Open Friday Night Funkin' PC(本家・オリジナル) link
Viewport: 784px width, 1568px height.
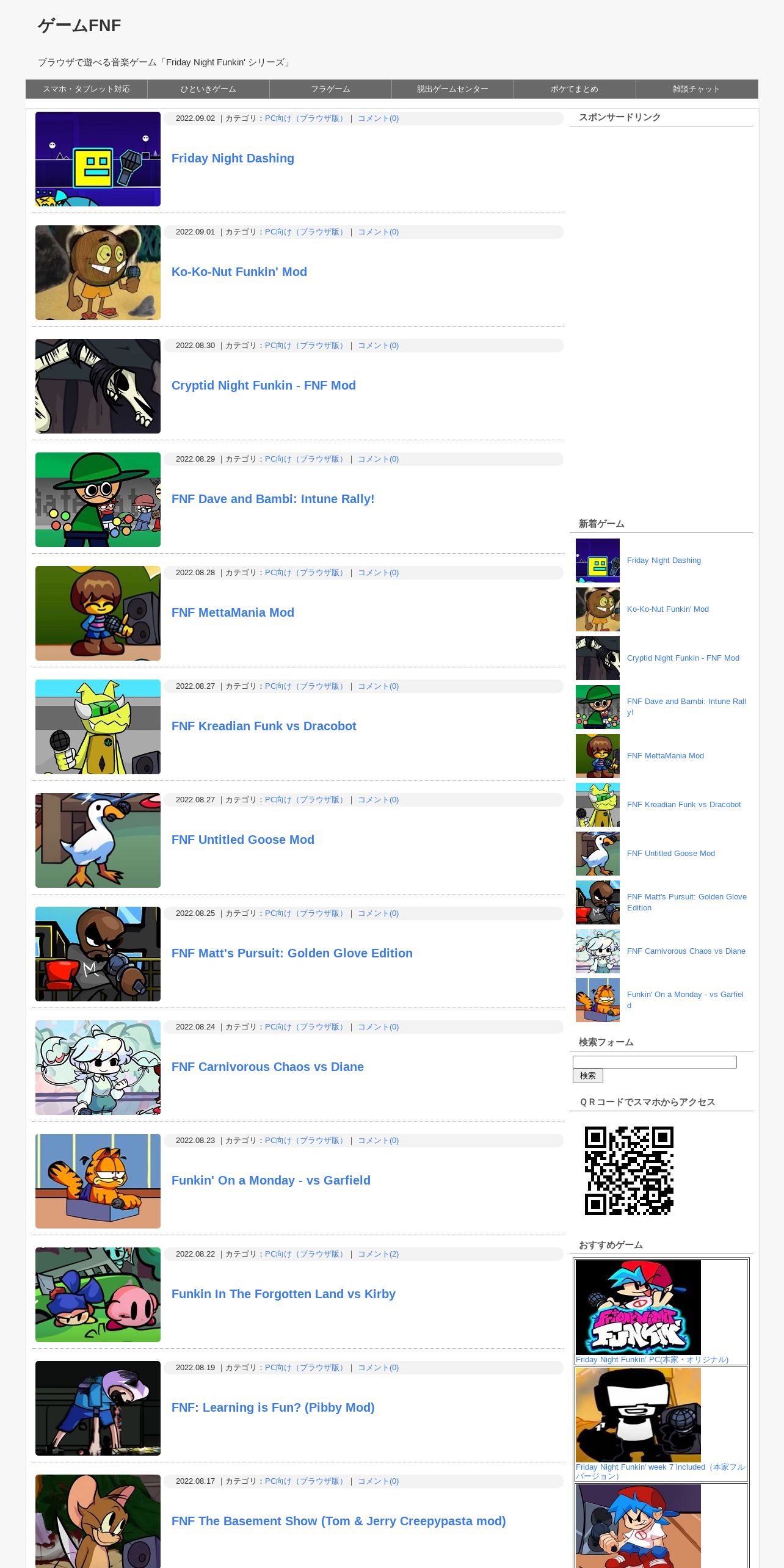click(652, 1360)
